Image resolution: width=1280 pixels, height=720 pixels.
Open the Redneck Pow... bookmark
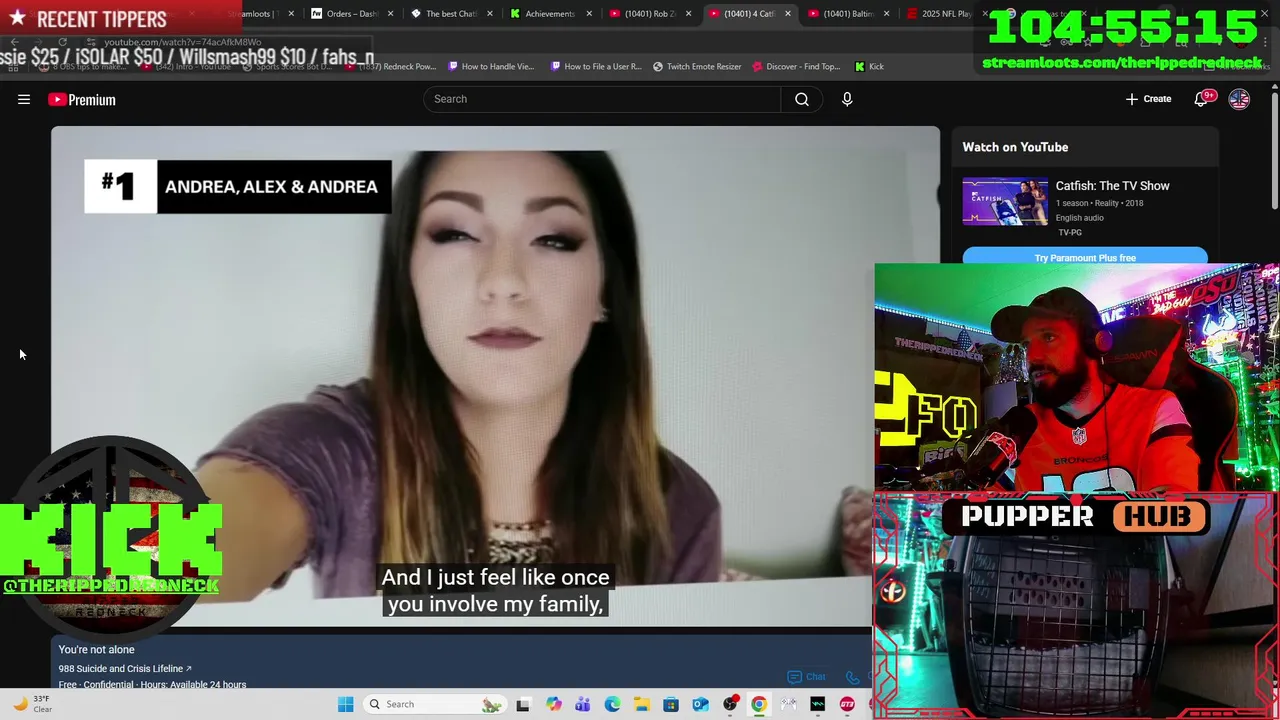tap(391, 67)
